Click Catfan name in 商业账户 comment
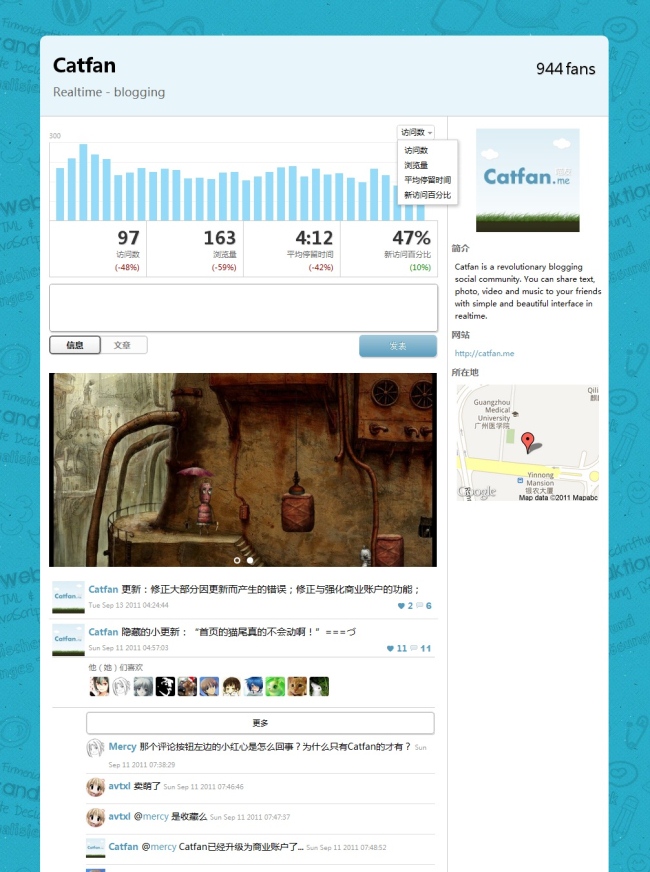 [x=123, y=846]
